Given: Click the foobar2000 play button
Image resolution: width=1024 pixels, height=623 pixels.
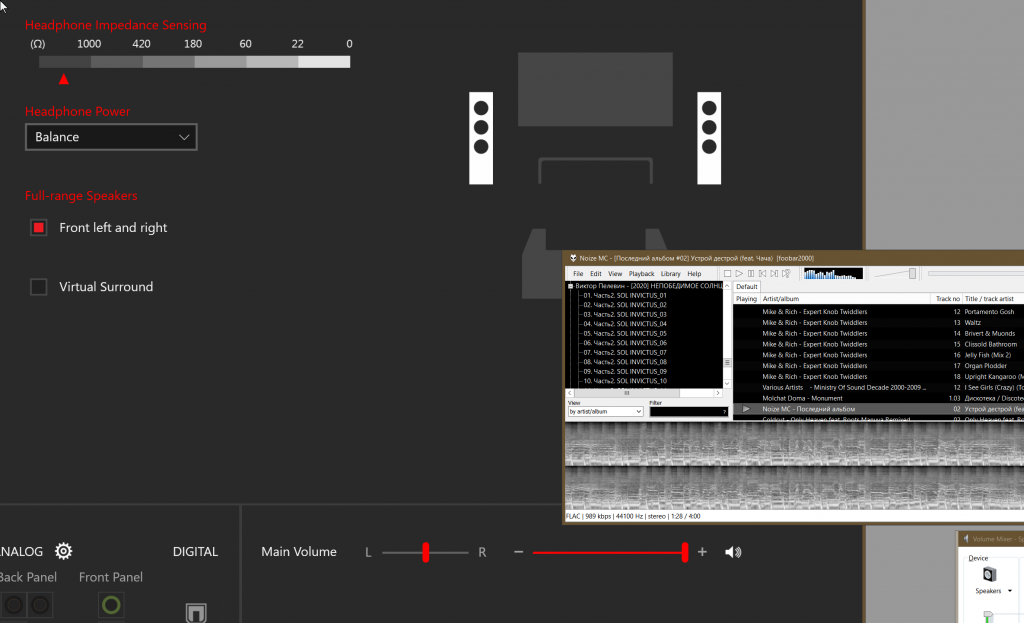Looking at the screenshot, I should click(739, 274).
